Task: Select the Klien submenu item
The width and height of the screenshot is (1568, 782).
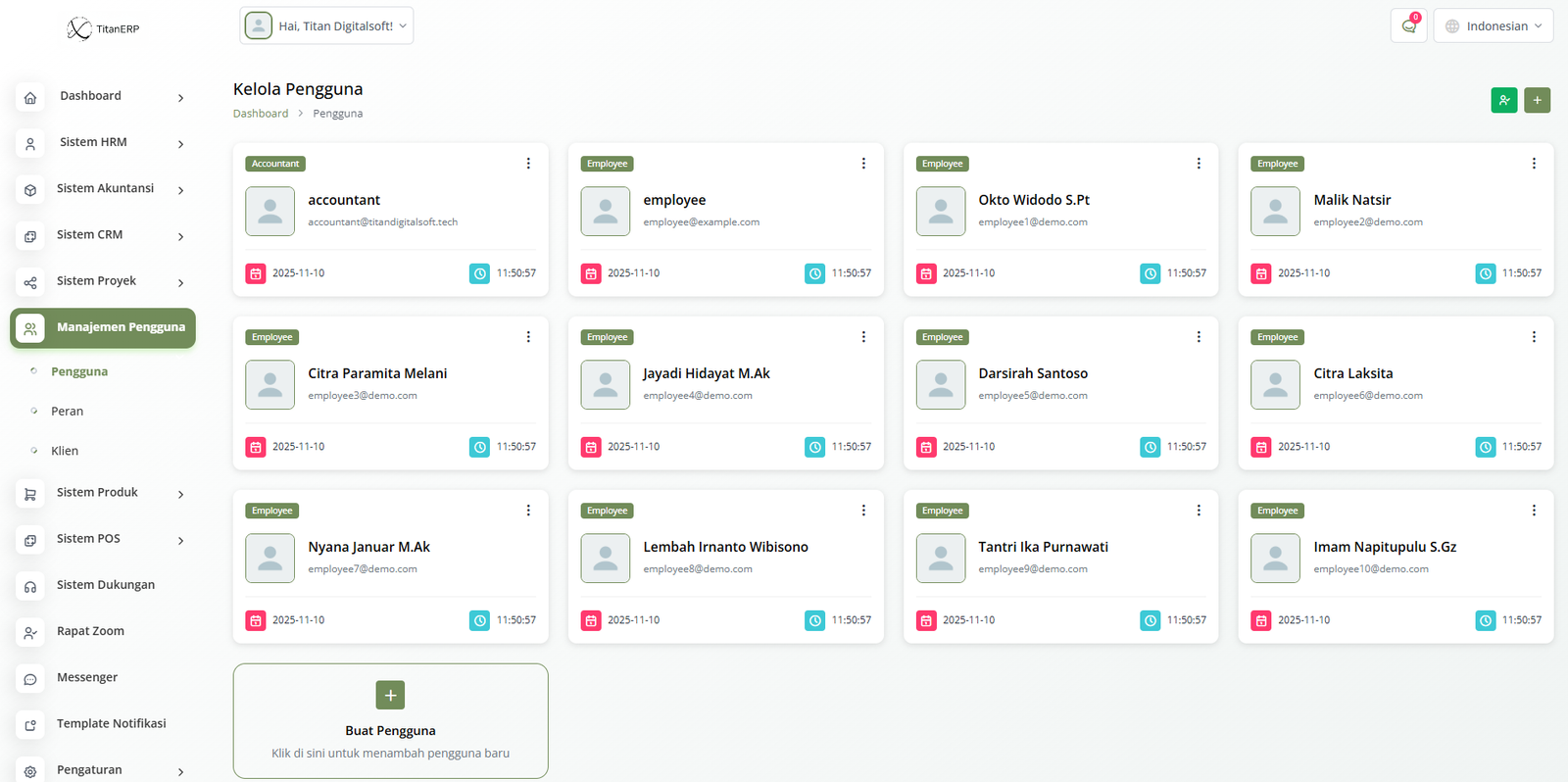Action: 65,451
